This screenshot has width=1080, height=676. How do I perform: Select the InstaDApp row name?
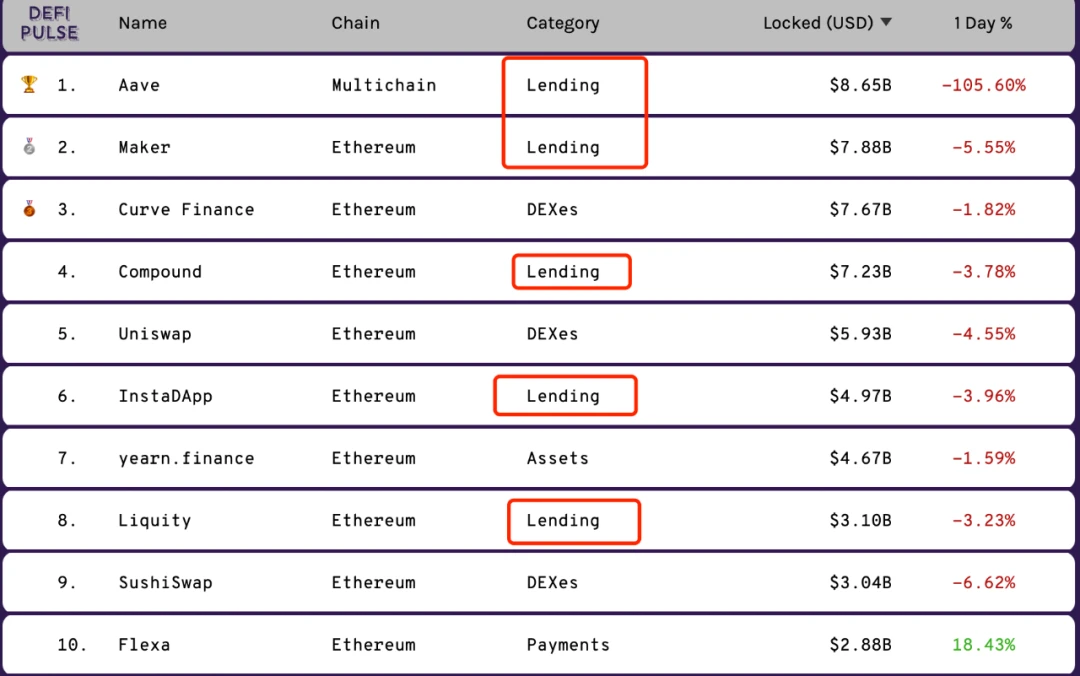165,396
